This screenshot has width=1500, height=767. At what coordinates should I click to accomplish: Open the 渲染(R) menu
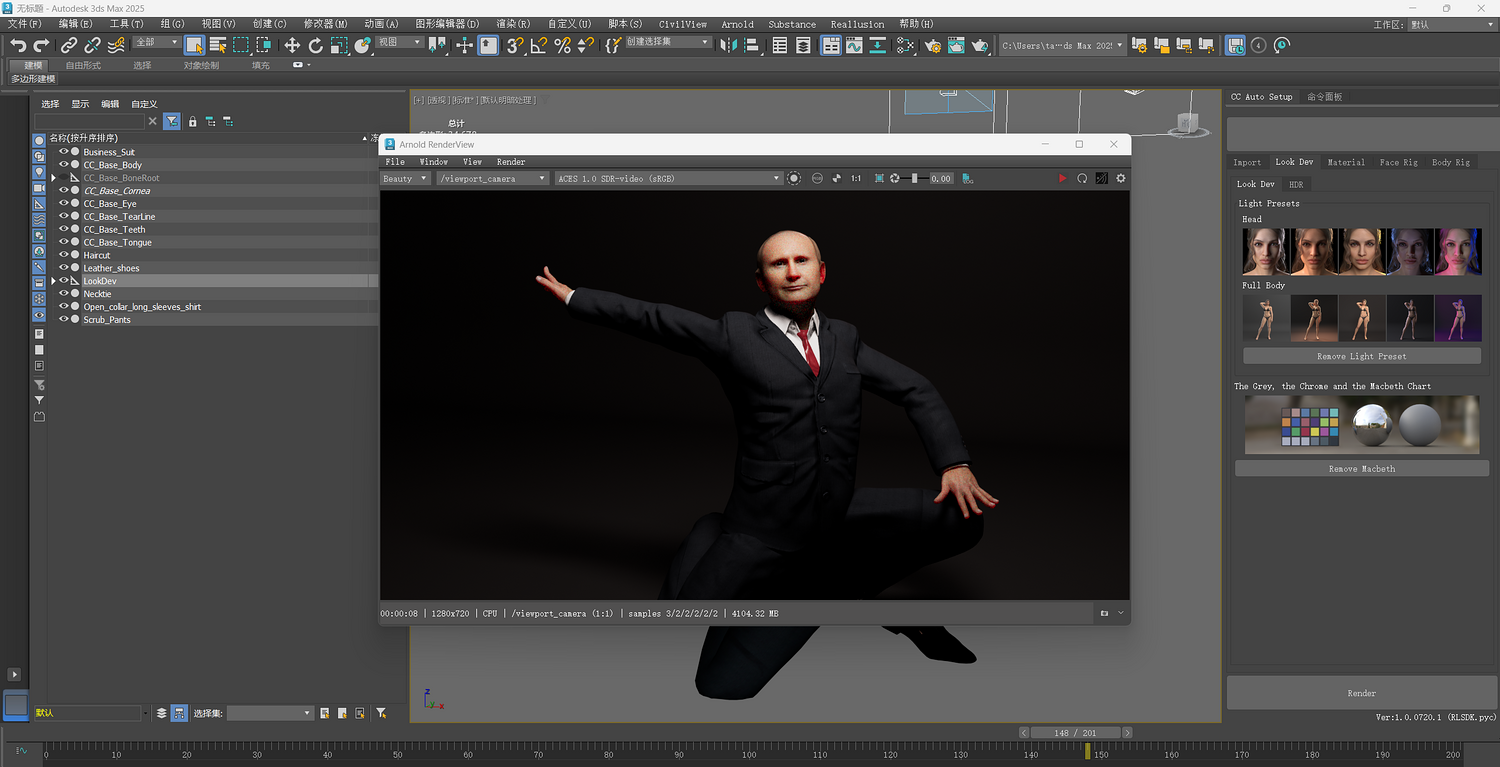[x=513, y=24]
